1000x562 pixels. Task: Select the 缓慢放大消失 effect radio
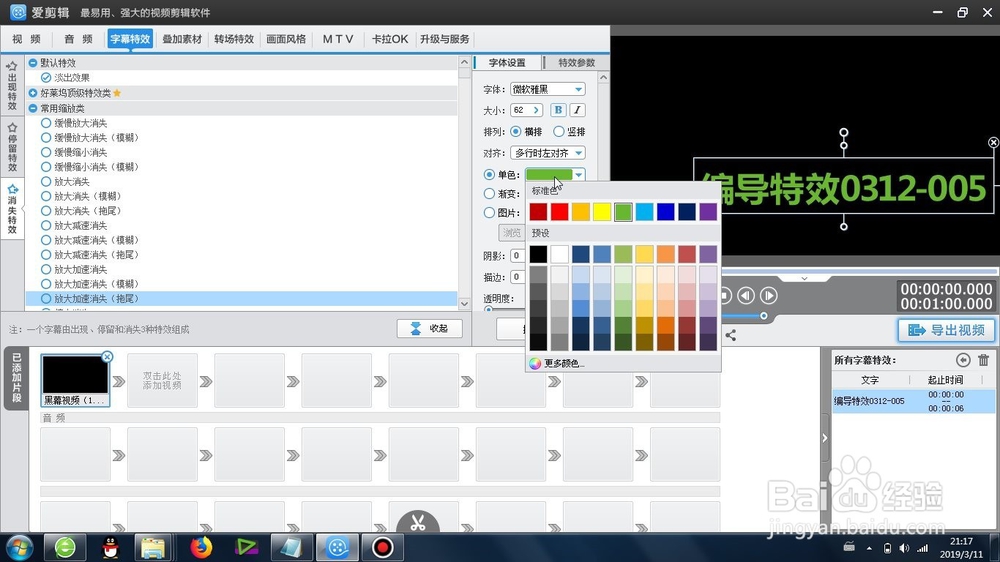click(46, 122)
